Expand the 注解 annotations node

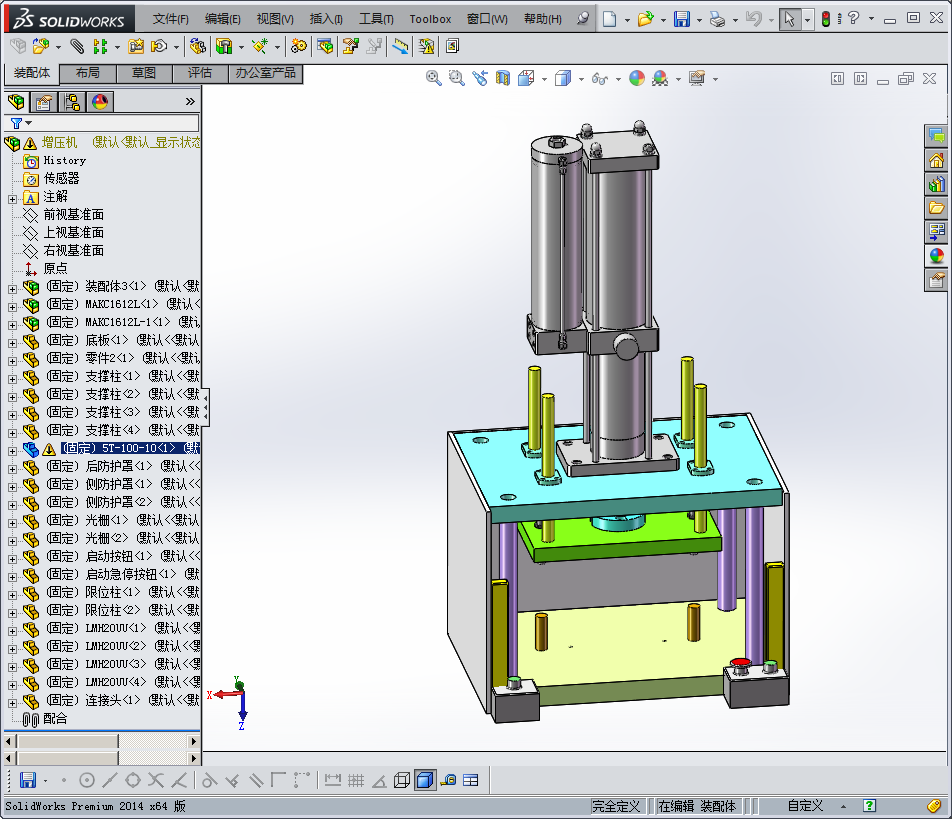(12, 199)
